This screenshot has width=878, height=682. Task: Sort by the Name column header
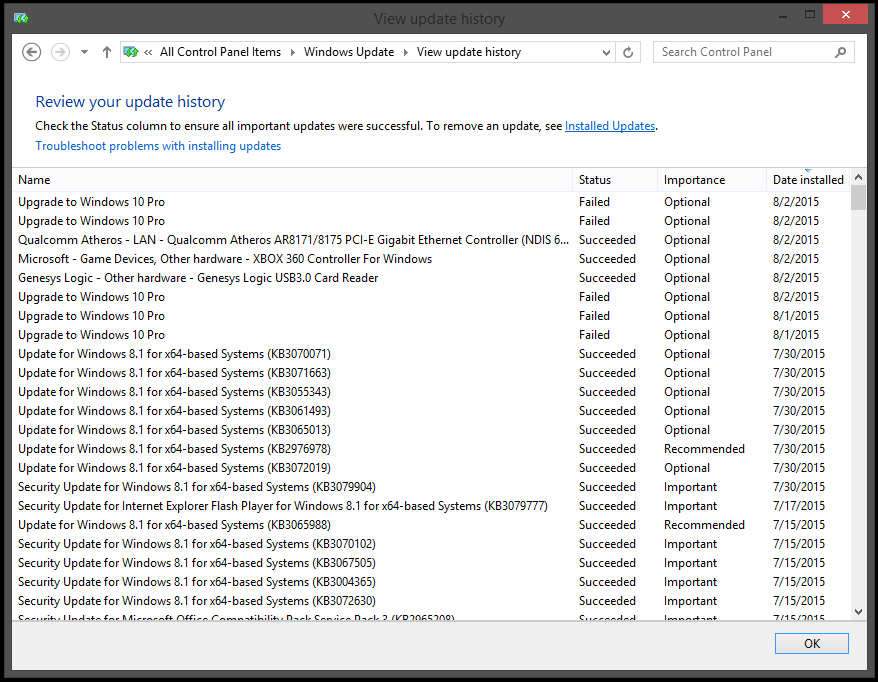[x=292, y=180]
